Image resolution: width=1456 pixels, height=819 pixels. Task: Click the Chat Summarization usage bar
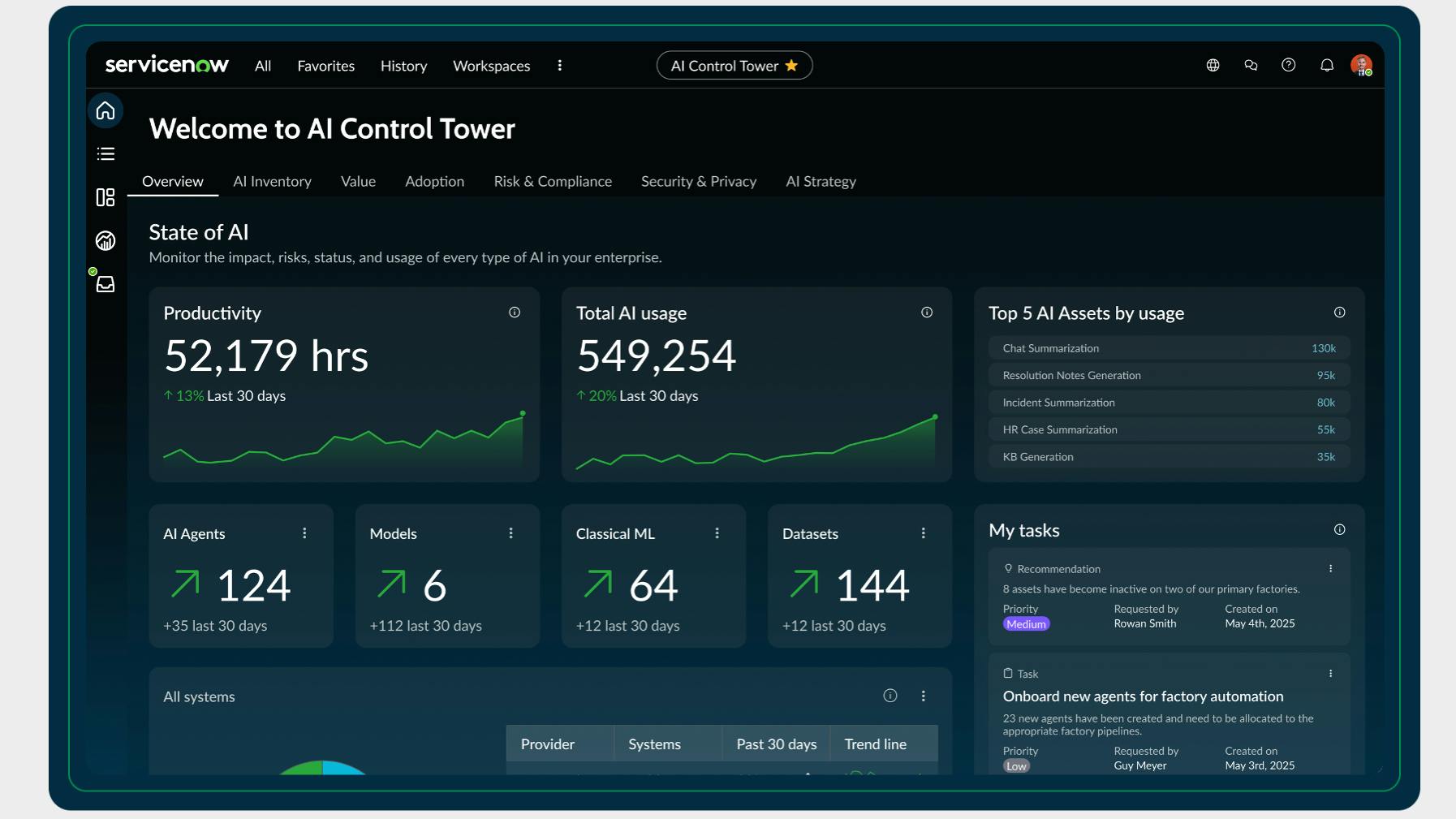(x=1168, y=348)
